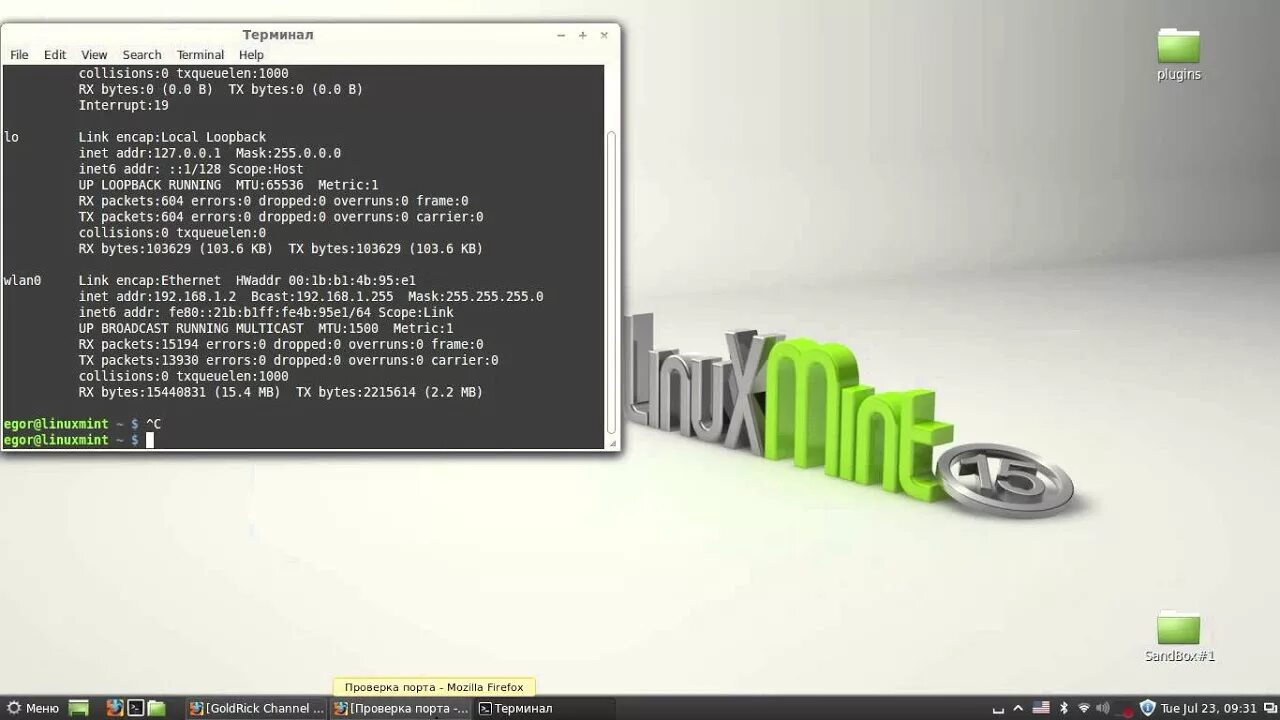Click the 'Терминал' window title
The image size is (1280, 720).
(278, 35)
